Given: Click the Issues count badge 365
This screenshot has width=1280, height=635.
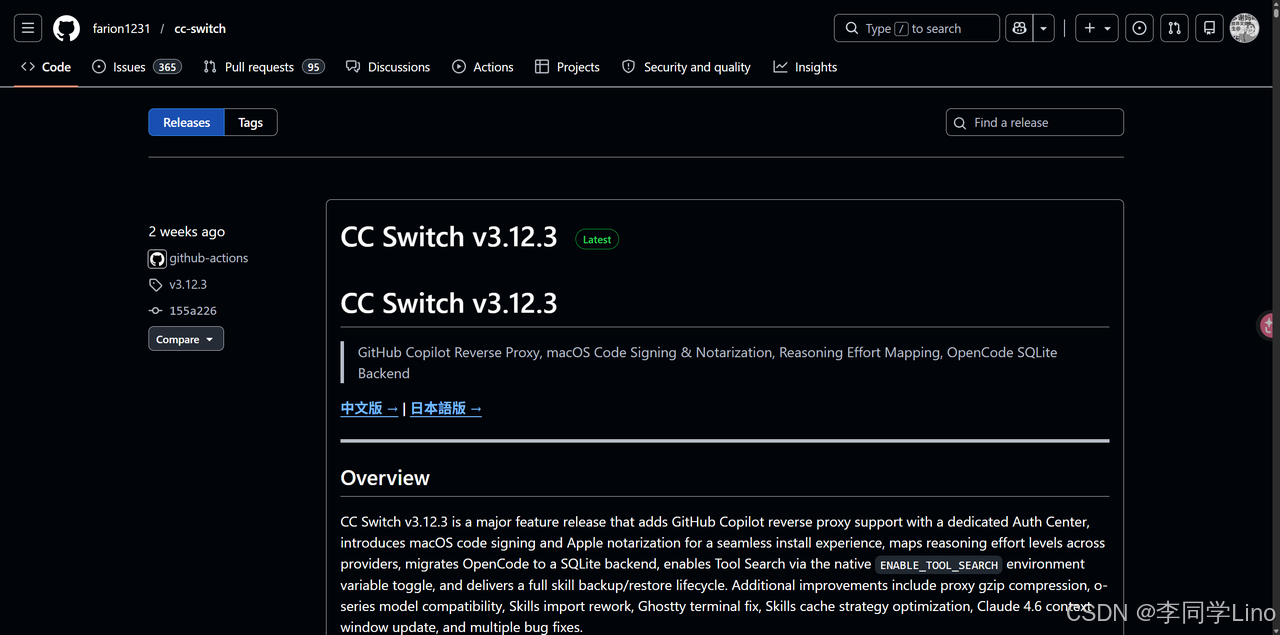Looking at the screenshot, I should coord(167,67).
